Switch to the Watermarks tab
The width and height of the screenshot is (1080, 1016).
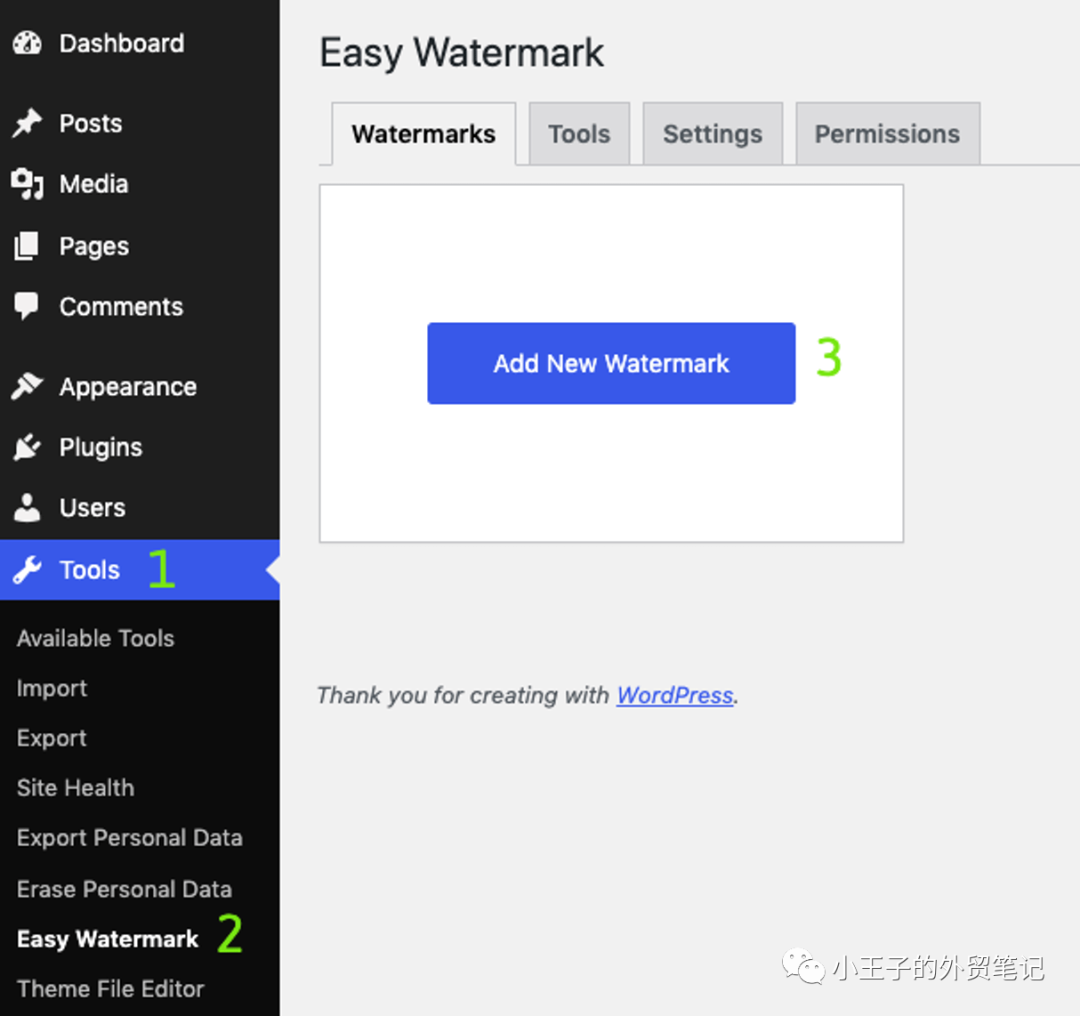(x=424, y=134)
